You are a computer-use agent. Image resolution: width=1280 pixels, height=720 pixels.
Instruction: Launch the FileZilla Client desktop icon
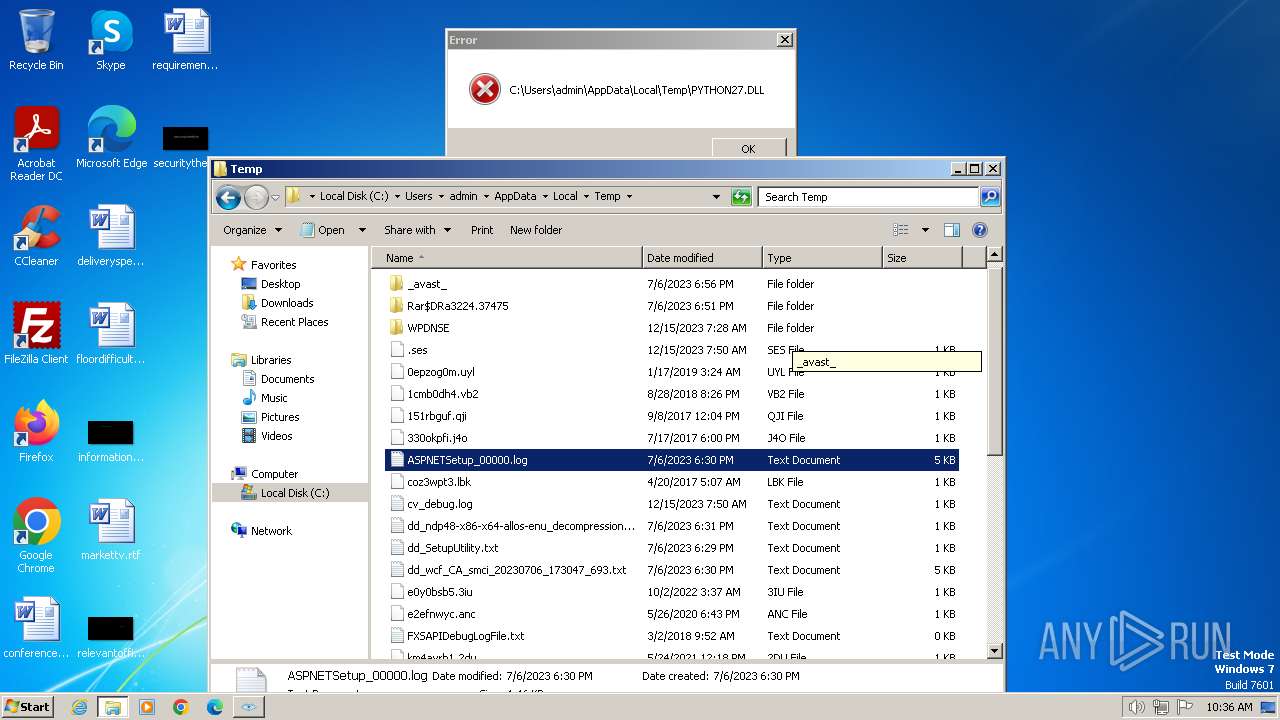click(36, 334)
